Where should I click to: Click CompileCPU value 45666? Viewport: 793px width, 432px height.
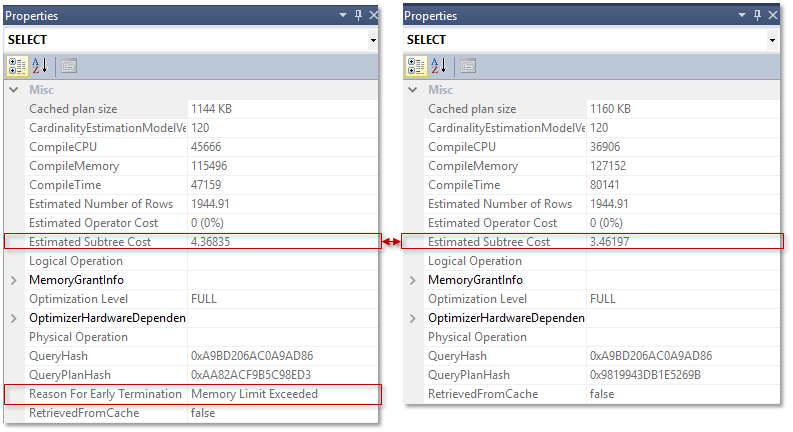[x=206, y=147]
